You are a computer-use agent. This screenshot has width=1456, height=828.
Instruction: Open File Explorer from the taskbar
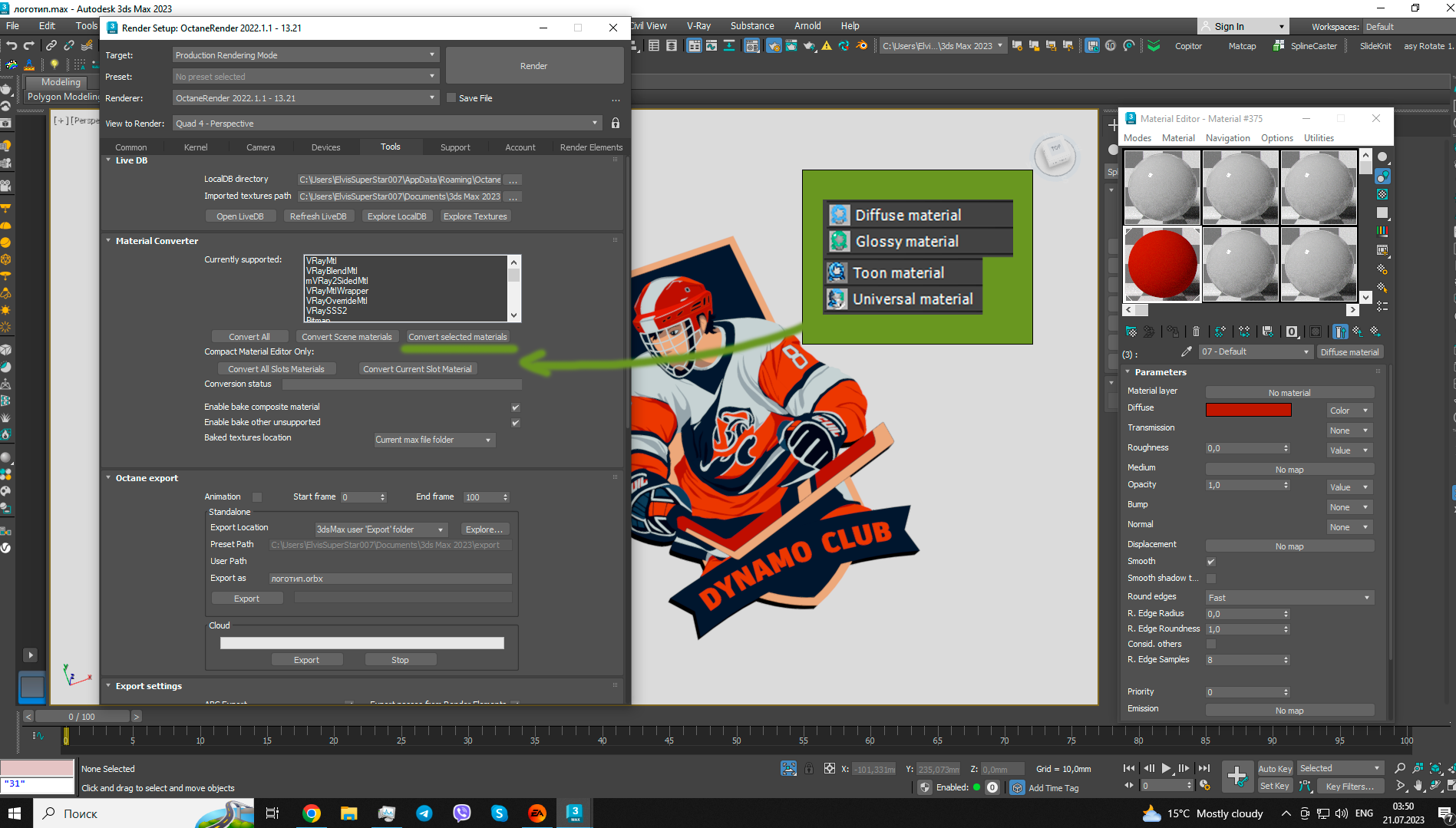[348, 813]
